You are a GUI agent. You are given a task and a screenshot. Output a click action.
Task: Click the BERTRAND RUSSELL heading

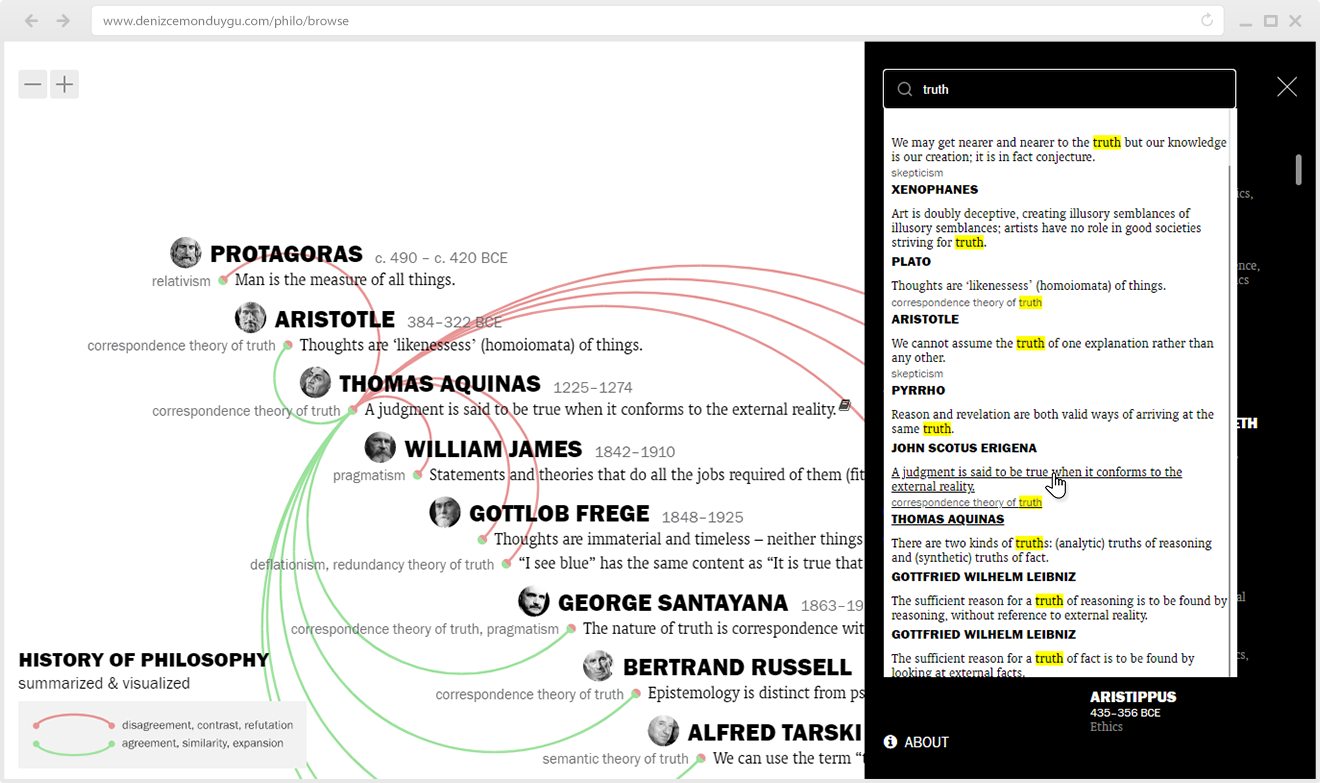tap(737, 667)
